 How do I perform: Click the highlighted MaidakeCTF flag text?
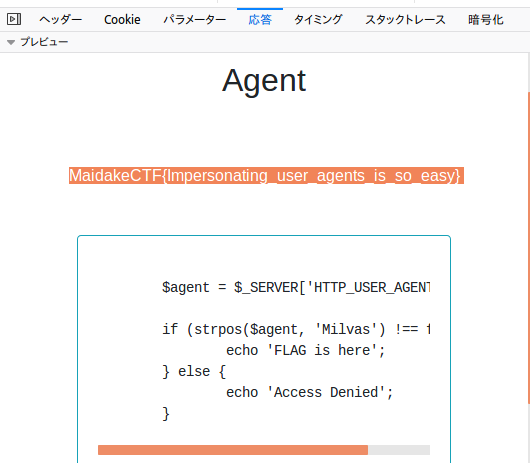click(266, 175)
